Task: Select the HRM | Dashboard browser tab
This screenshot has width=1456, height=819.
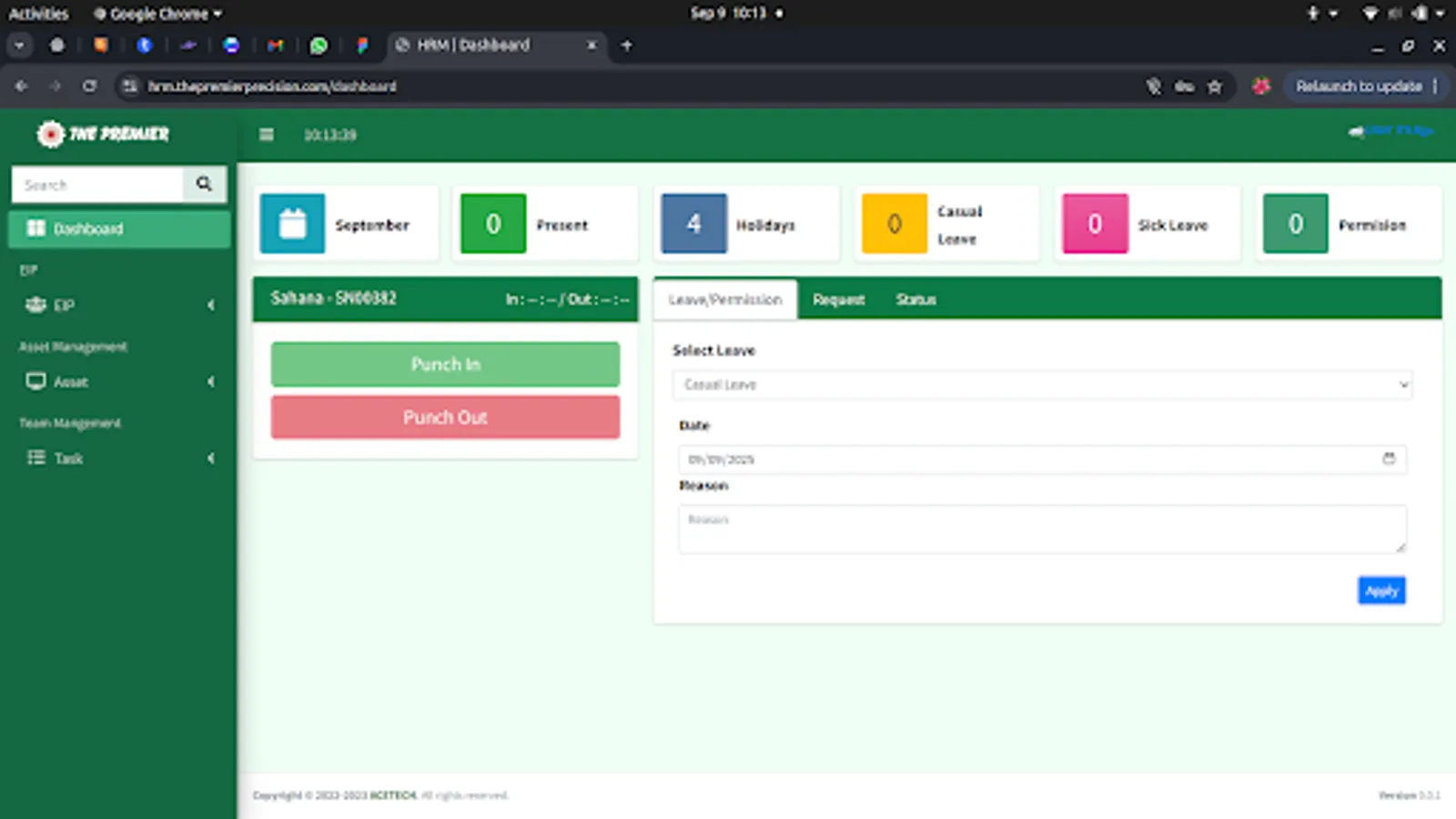Action: pos(496,45)
